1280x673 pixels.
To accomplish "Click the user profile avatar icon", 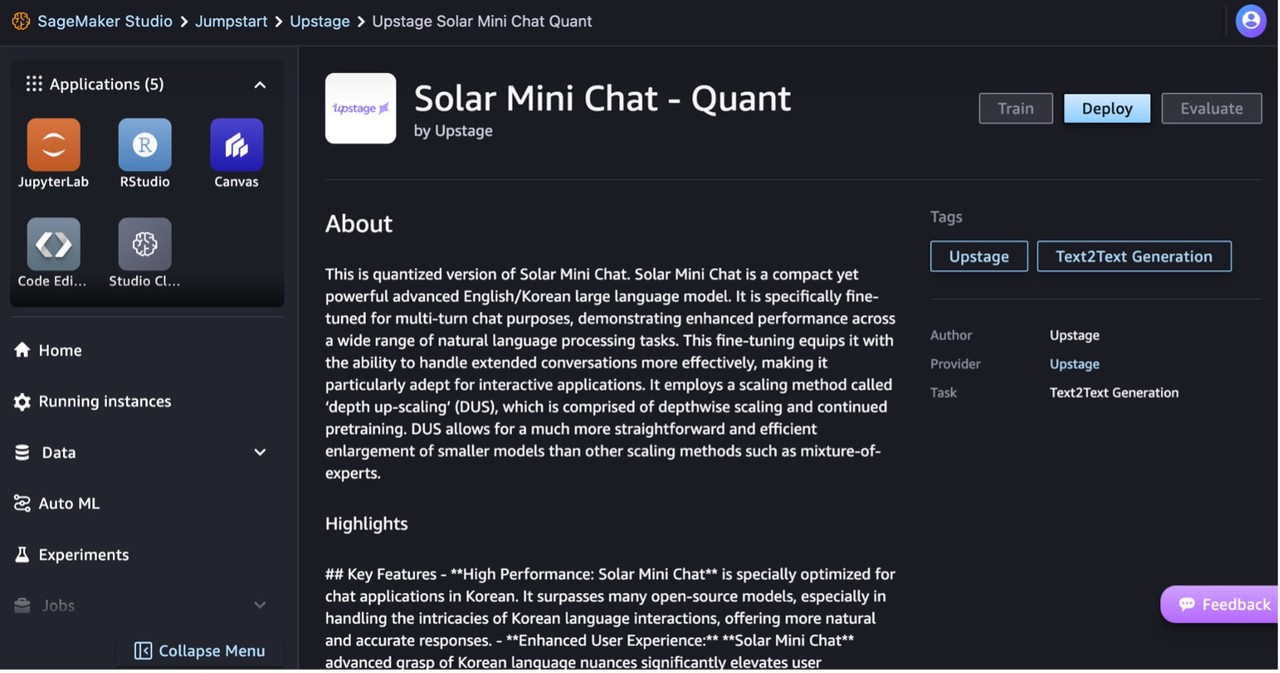I will (x=1250, y=21).
